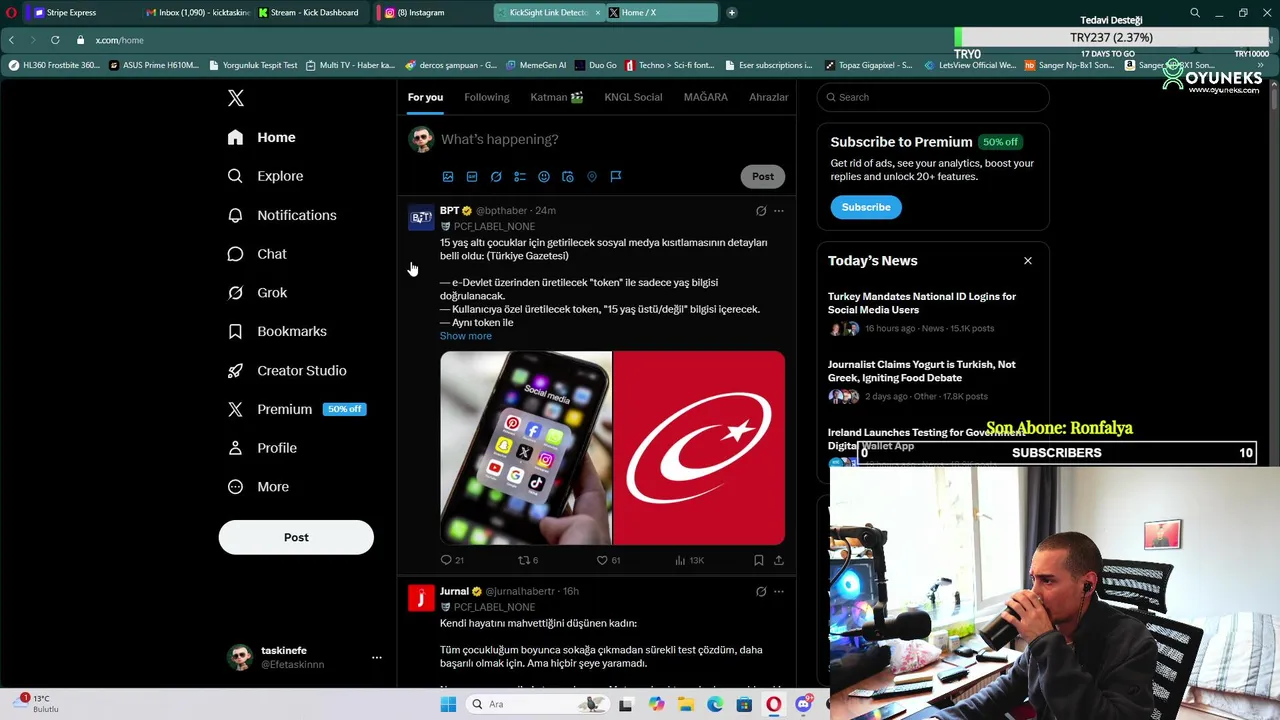Open the Windows Start menu
Viewport: 1280px width, 720px height.
(448, 704)
